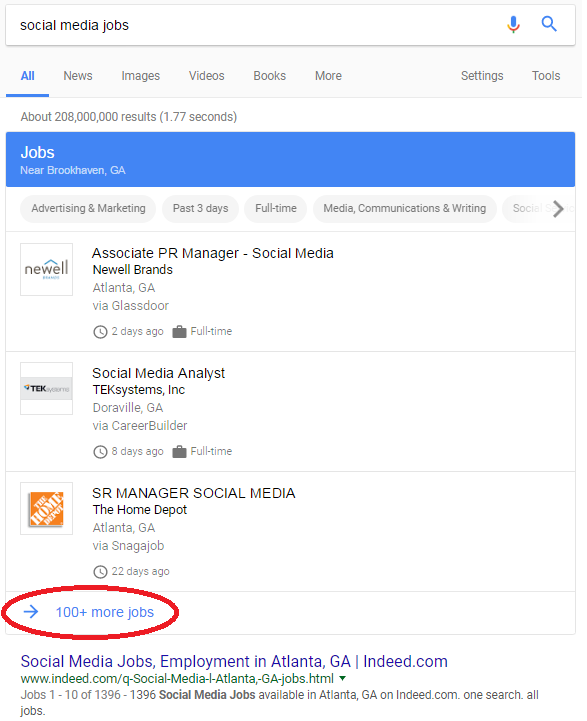Open the search Tools menu
587x721 pixels.
(546, 76)
